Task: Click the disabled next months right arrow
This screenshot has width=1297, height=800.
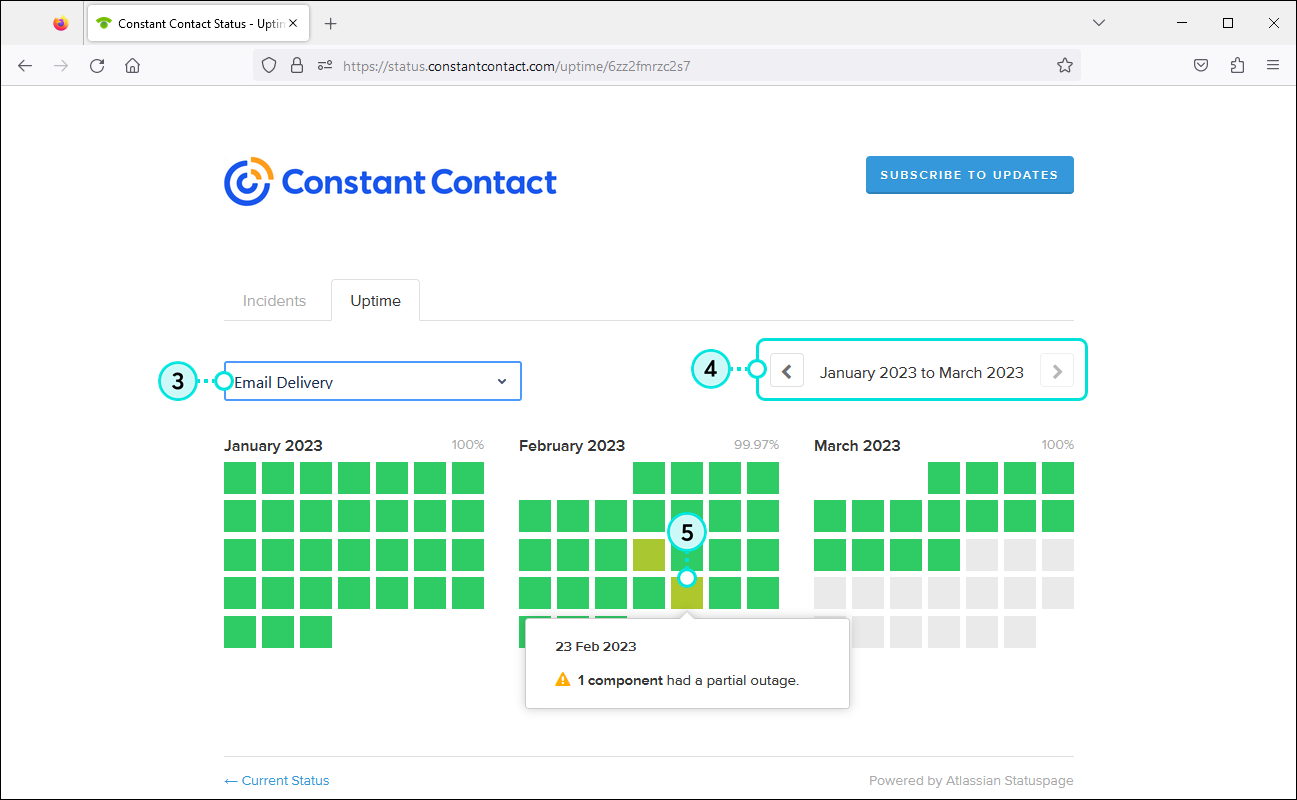Action: pyautogui.click(x=1057, y=372)
